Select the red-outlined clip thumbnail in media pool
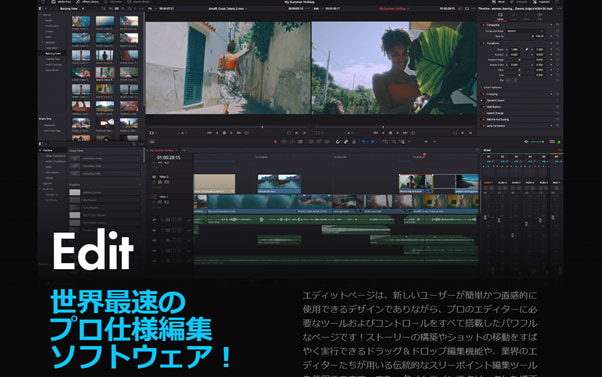This screenshot has width=602, height=377. coord(105,72)
